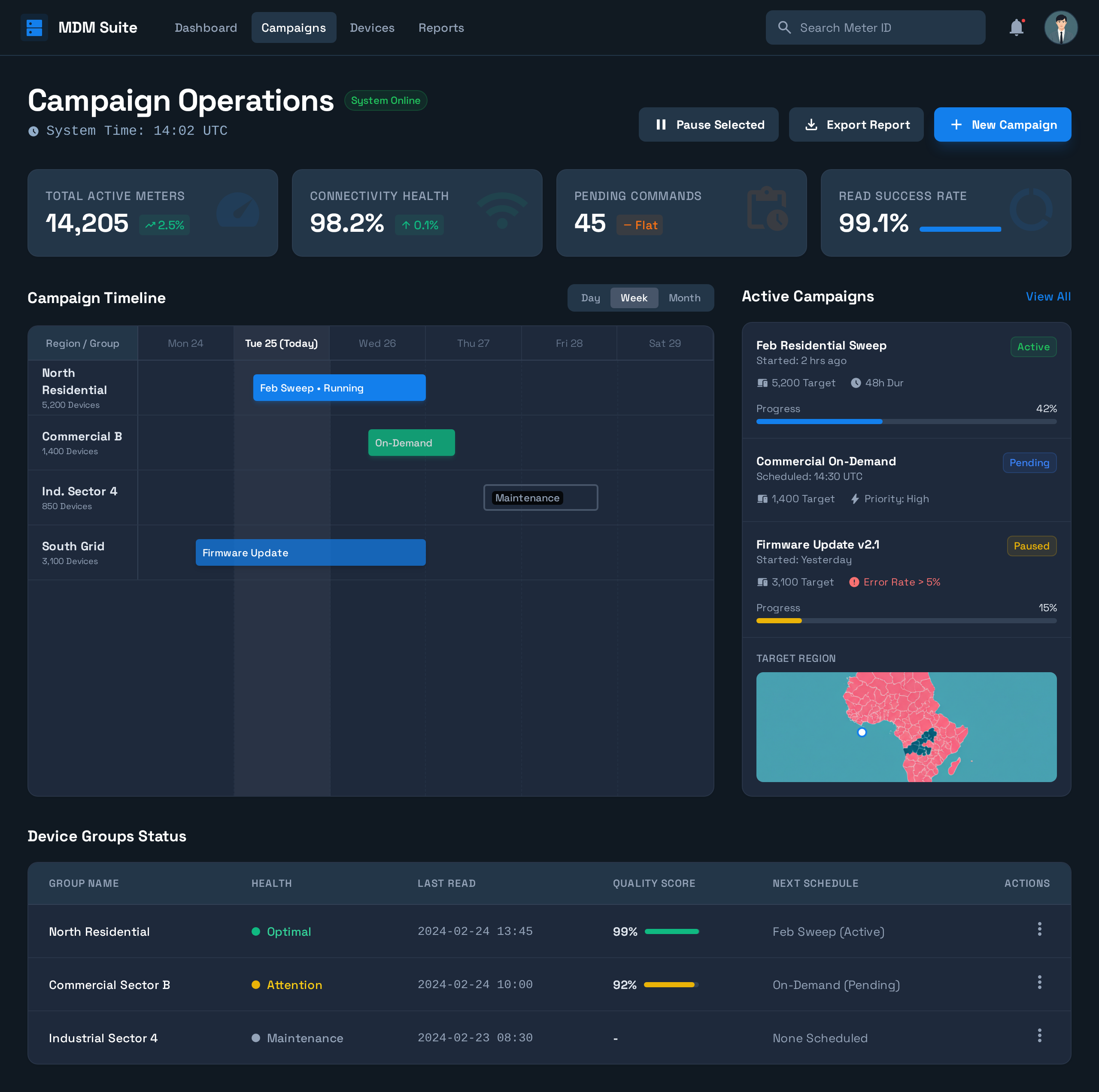The width and height of the screenshot is (1099, 1092).
Task: Open actions menu for North Residential row
Action: [x=1039, y=929]
